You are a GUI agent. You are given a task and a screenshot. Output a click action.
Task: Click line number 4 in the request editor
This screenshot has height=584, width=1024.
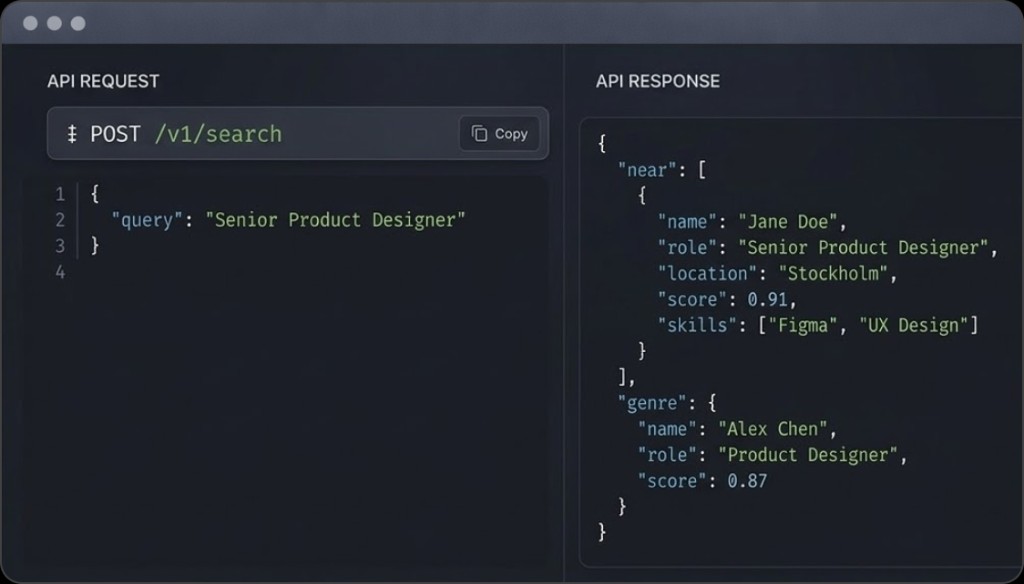pyautogui.click(x=59, y=271)
